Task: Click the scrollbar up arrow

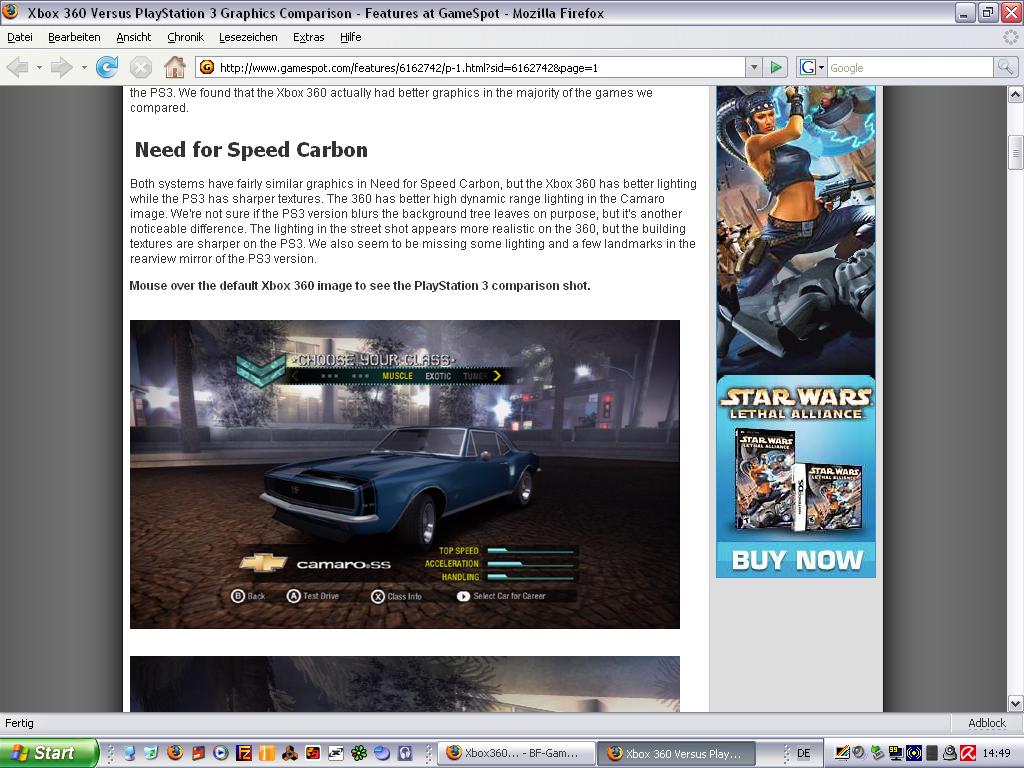Action: click(1015, 95)
